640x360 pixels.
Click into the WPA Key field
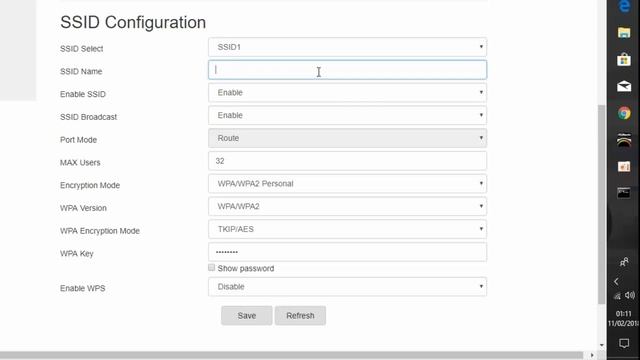click(x=347, y=252)
